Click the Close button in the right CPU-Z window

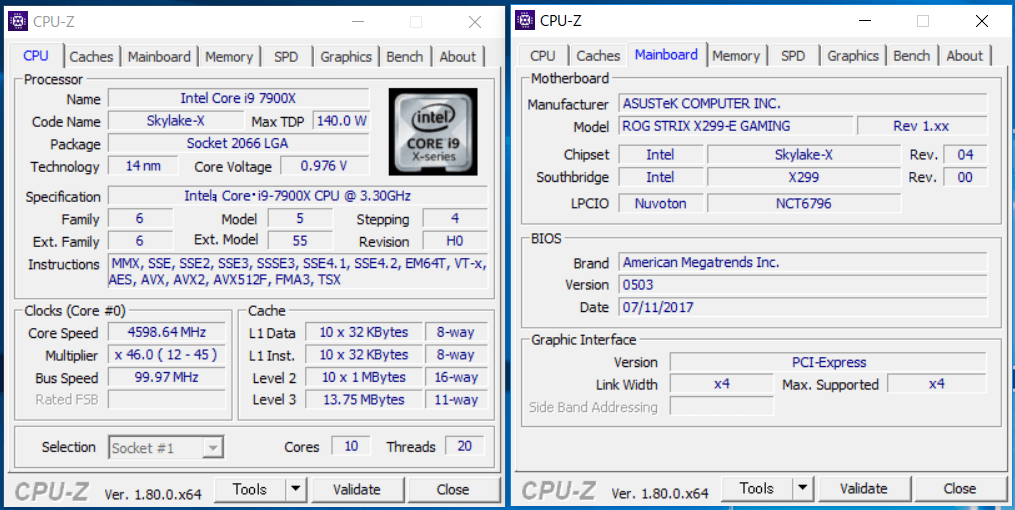[x=959, y=489]
